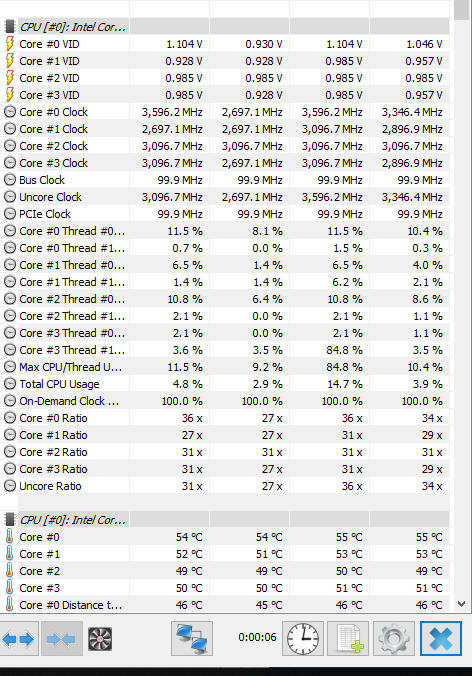The width and height of the screenshot is (472, 676).
Task: Select the Core #0 temperature thermometer icon
Action: pyautogui.click(x=9, y=537)
